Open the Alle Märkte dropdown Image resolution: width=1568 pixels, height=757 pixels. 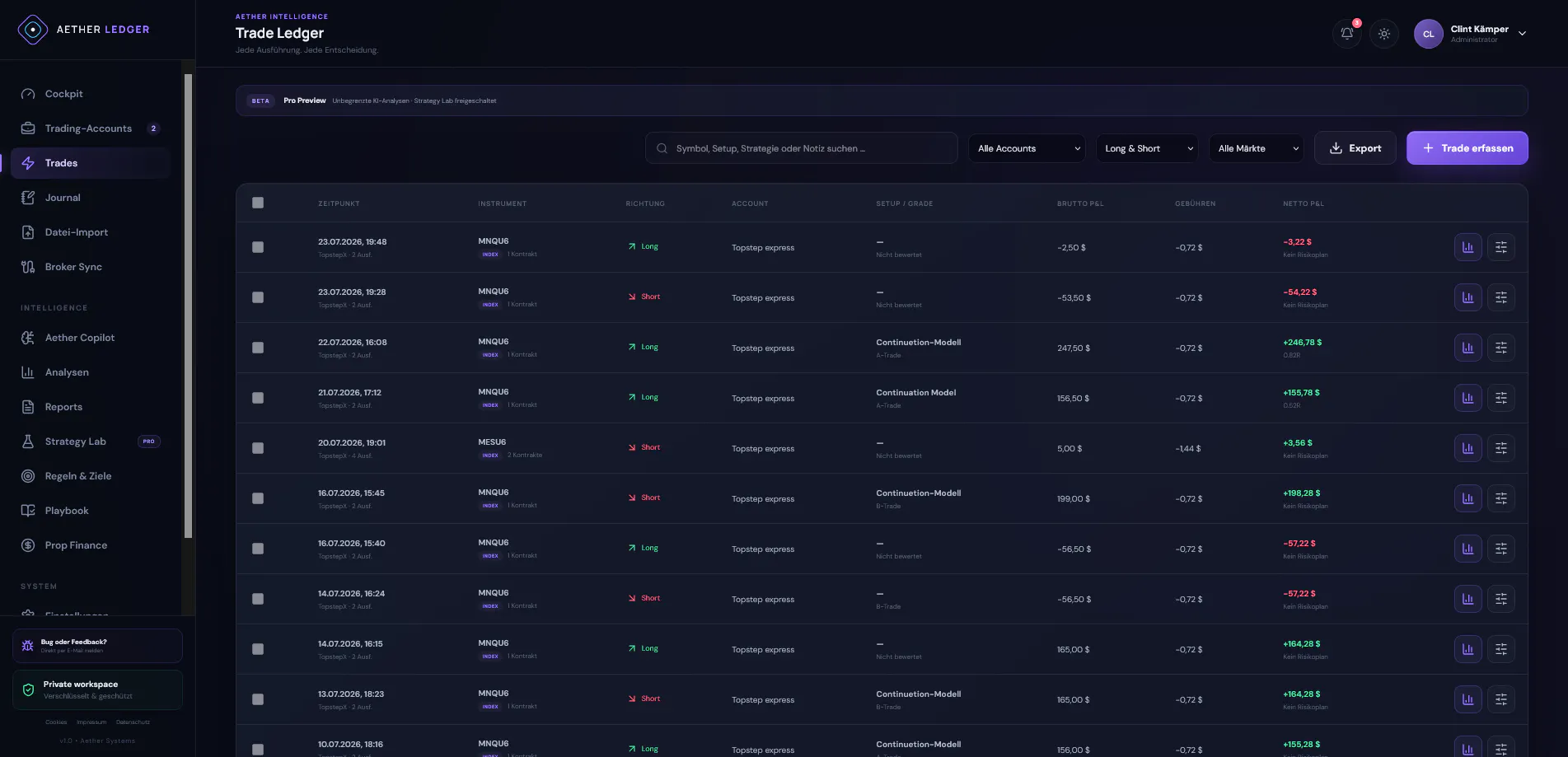tap(1257, 148)
